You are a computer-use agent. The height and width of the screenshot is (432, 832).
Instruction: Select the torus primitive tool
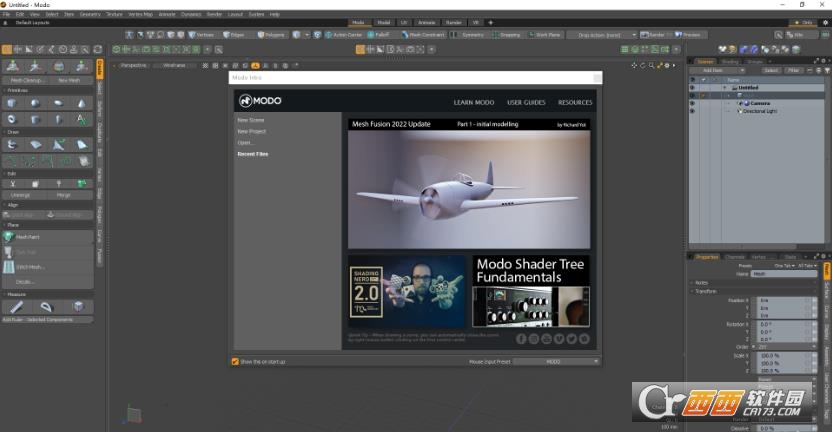(12, 119)
